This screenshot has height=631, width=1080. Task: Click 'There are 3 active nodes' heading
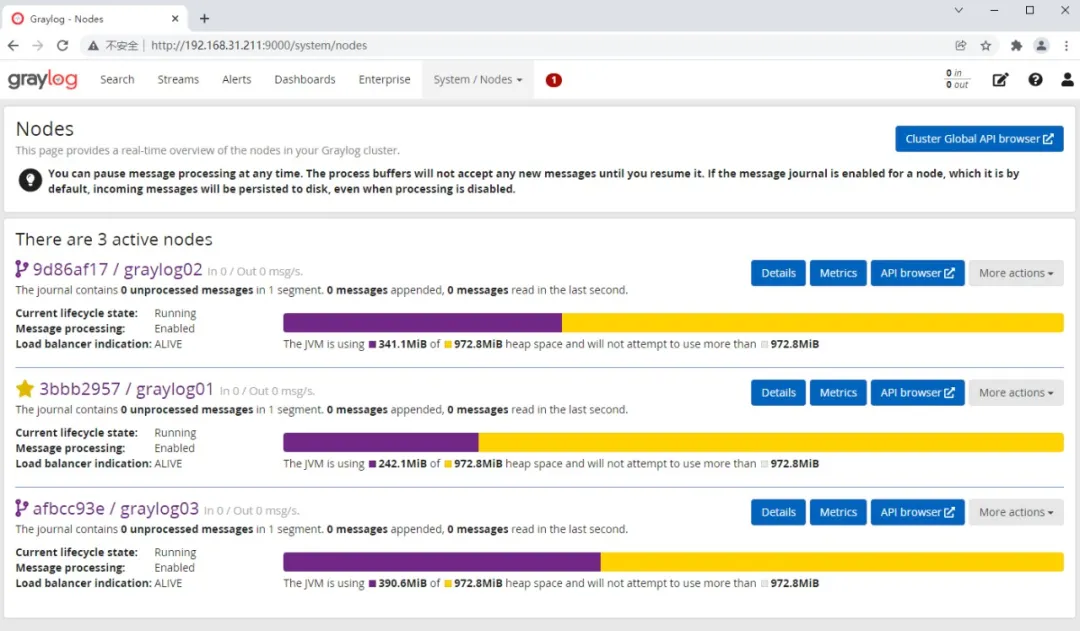pos(114,239)
